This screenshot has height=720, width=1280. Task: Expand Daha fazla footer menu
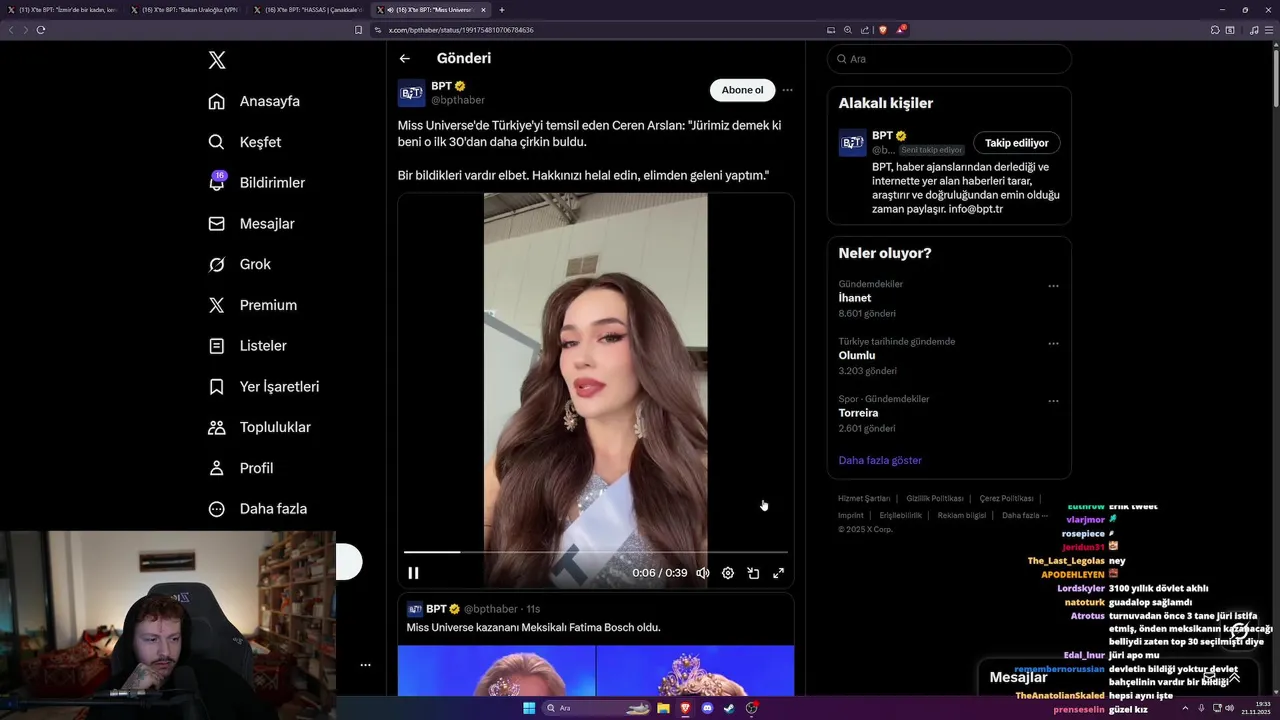tap(1025, 515)
